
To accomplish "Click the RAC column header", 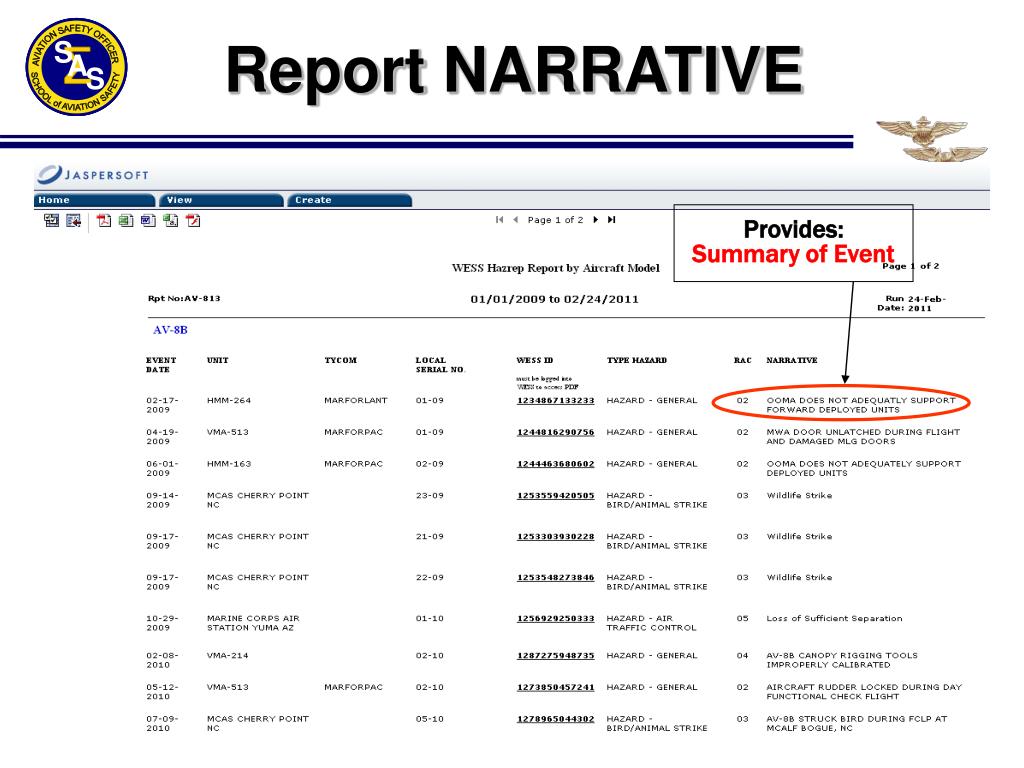I will point(743,360).
